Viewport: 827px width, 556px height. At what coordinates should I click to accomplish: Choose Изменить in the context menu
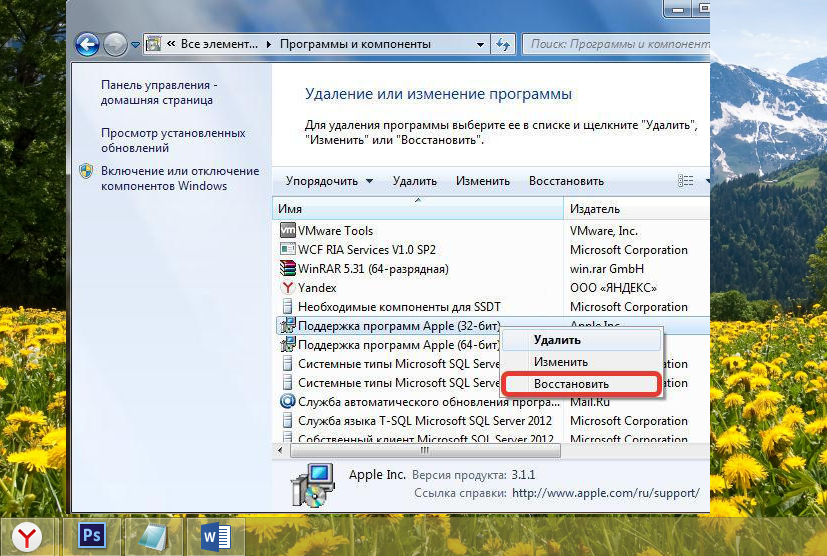[560, 362]
